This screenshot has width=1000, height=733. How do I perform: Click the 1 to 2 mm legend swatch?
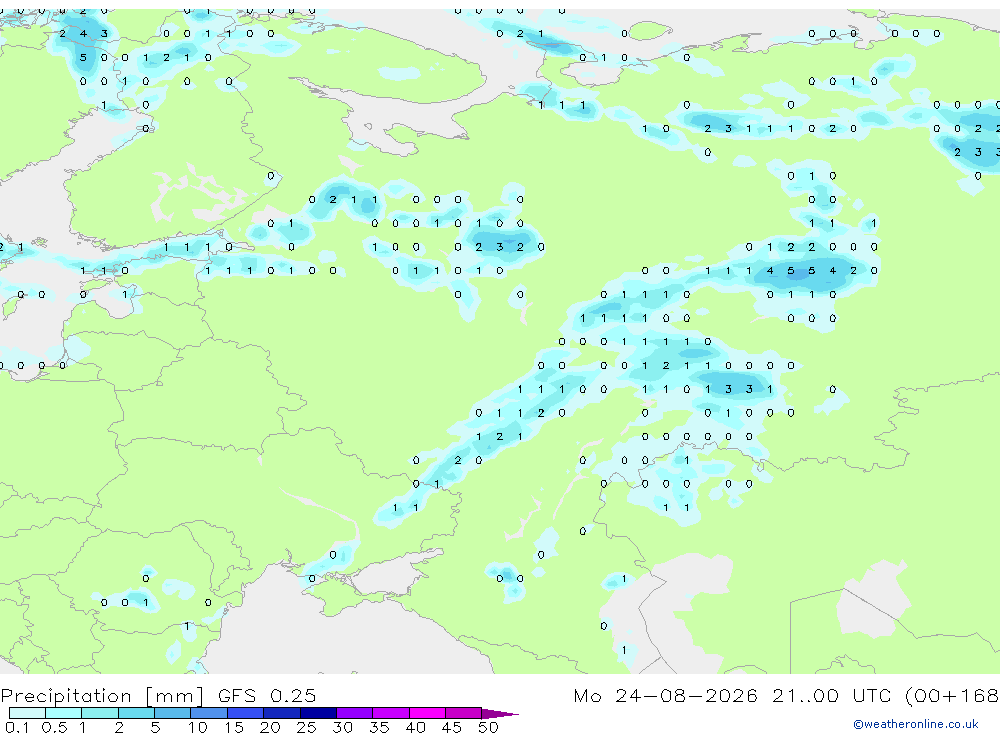(99, 713)
